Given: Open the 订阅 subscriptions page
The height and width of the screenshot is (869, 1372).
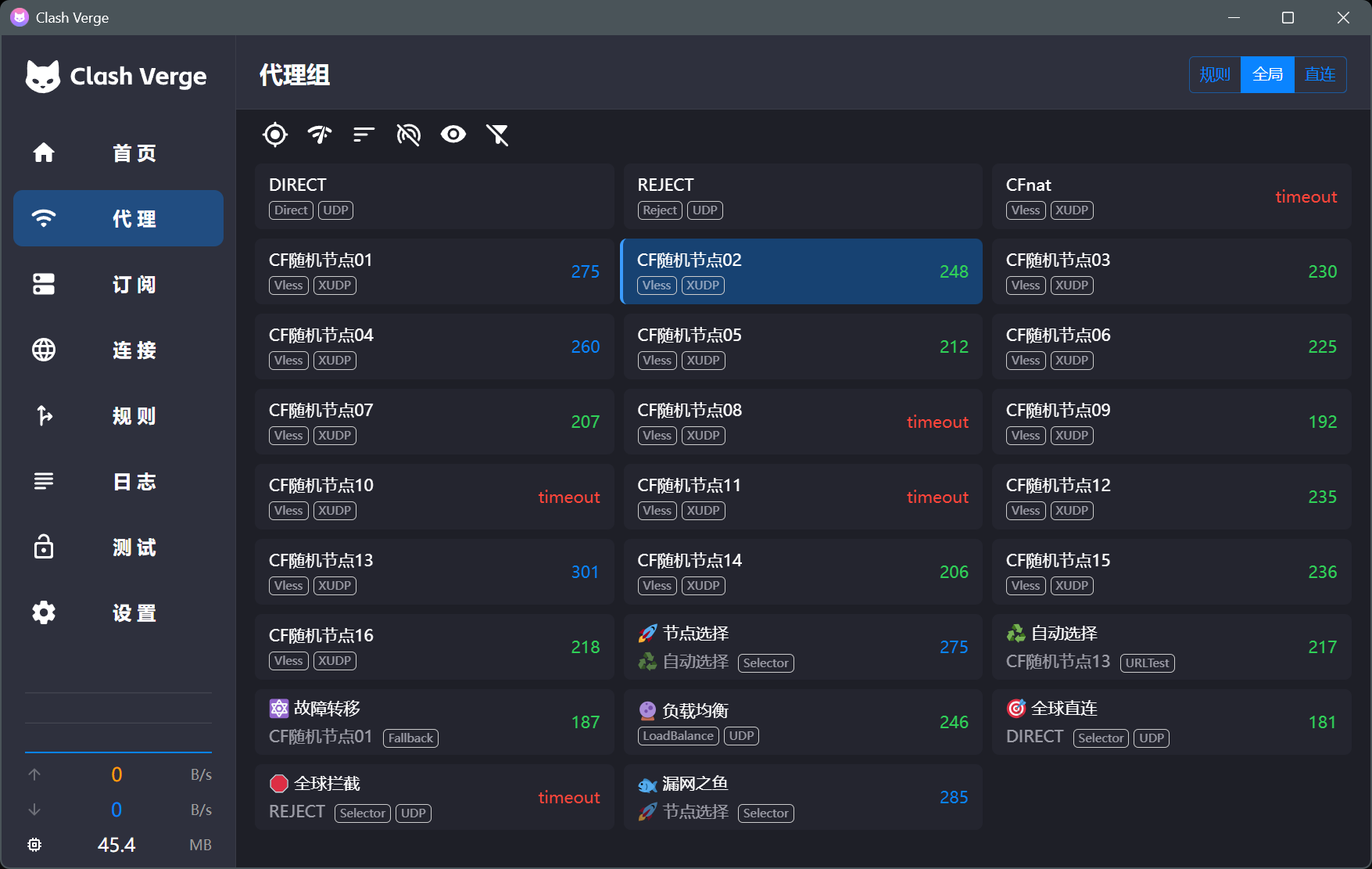Looking at the screenshot, I should [118, 284].
